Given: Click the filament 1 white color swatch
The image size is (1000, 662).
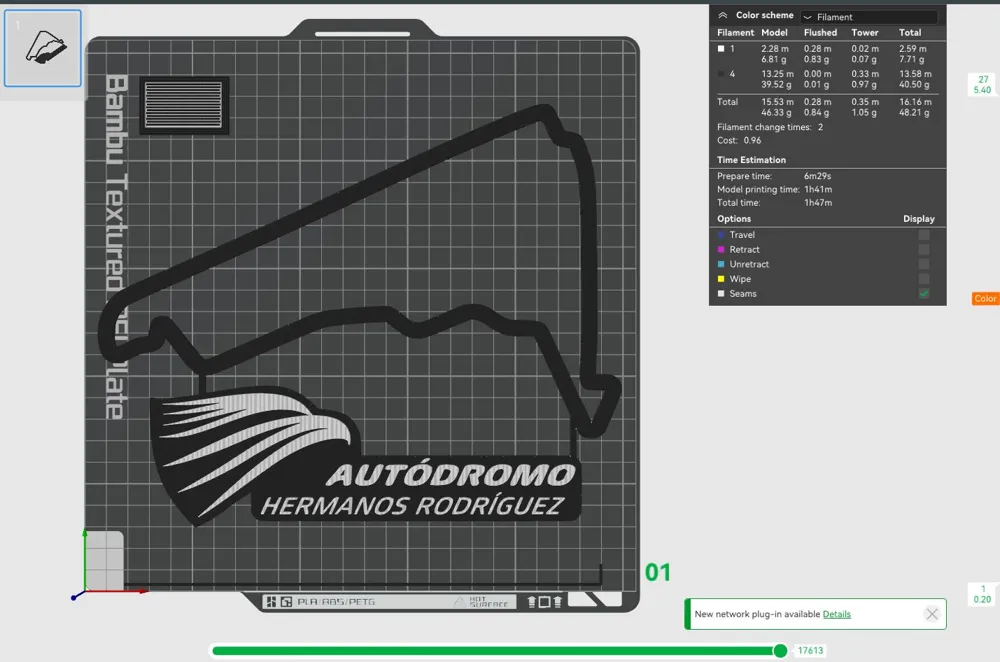Looking at the screenshot, I should (721, 49).
